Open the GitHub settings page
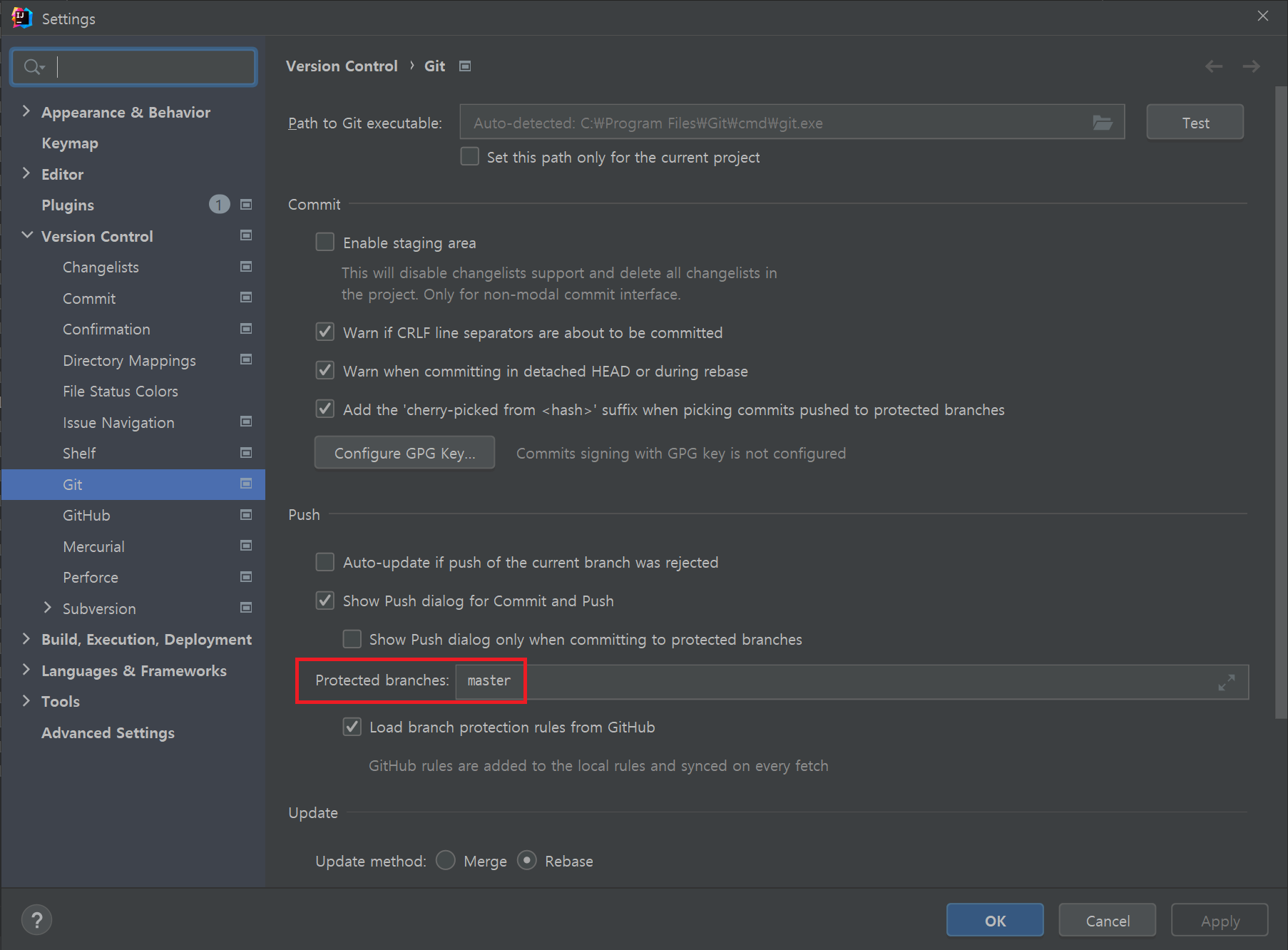 click(x=86, y=515)
